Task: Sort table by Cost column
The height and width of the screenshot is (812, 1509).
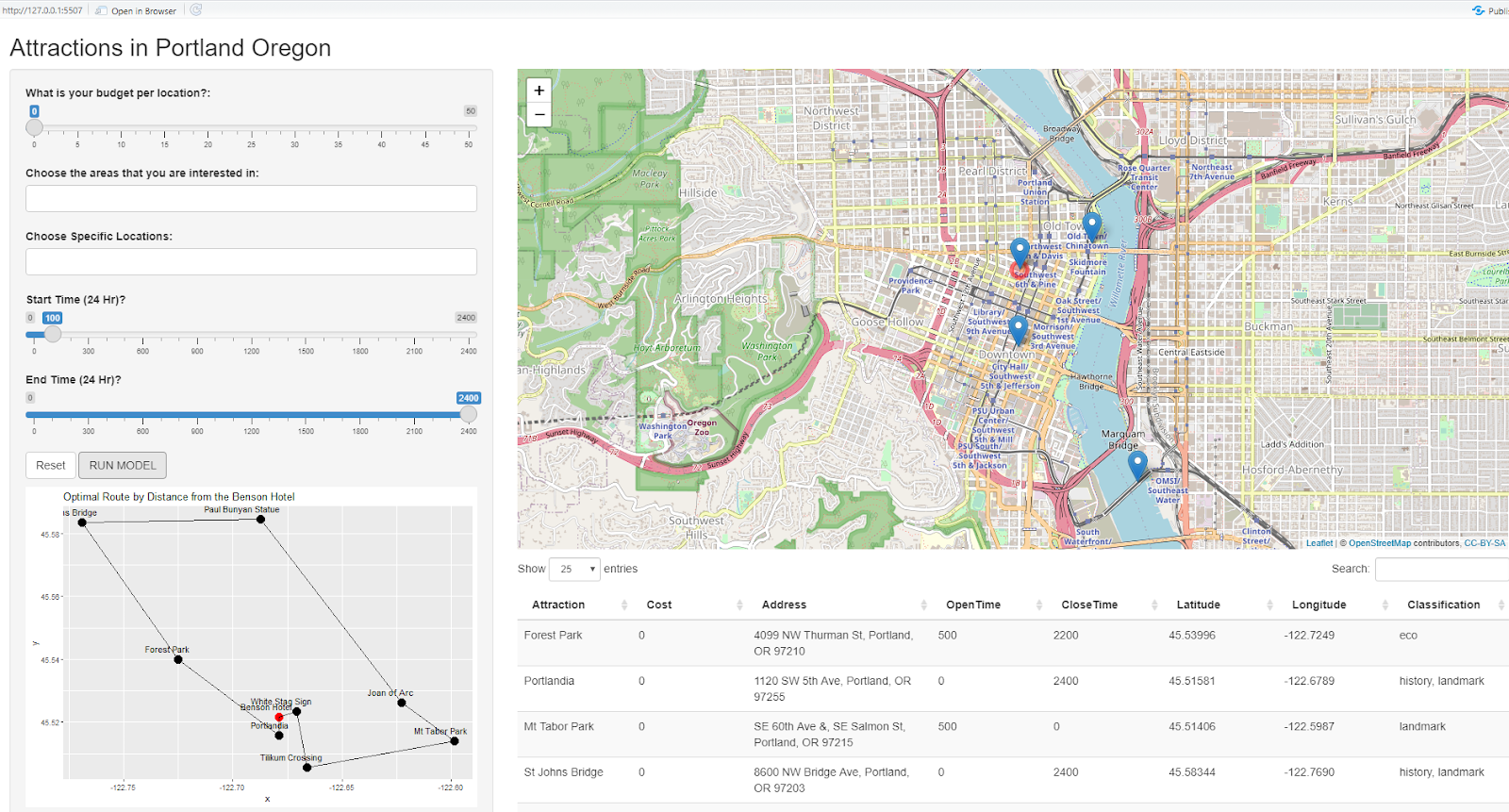Action: (x=659, y=605)
